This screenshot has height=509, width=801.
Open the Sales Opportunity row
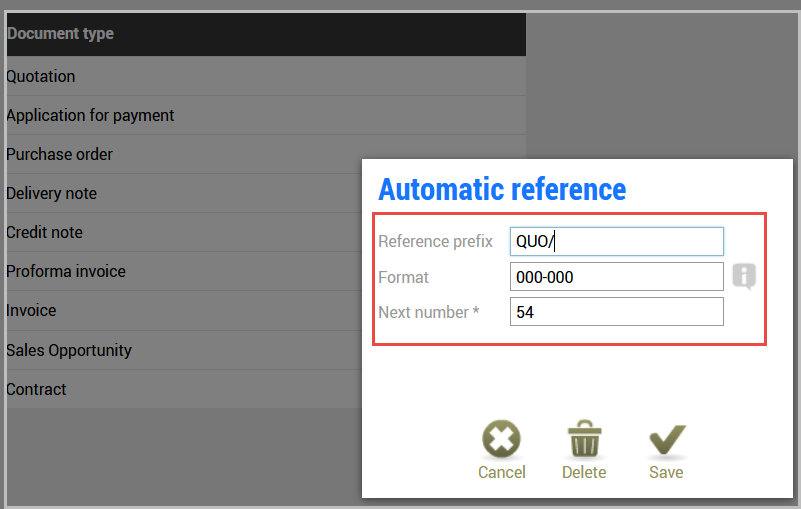point(184,350)
